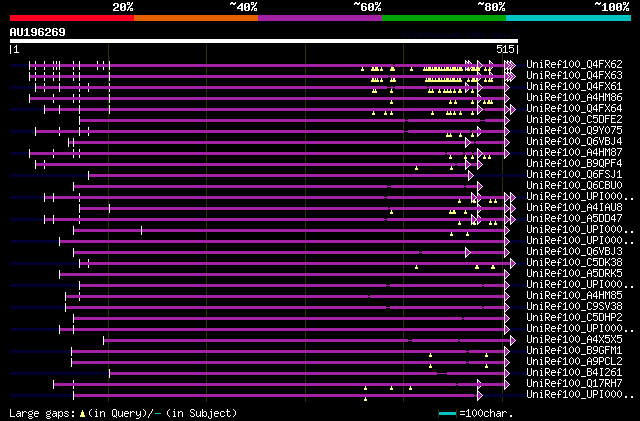Click the orange ~40% identity color segment
The image size is (640, 421).
click(x=196, y=18)
